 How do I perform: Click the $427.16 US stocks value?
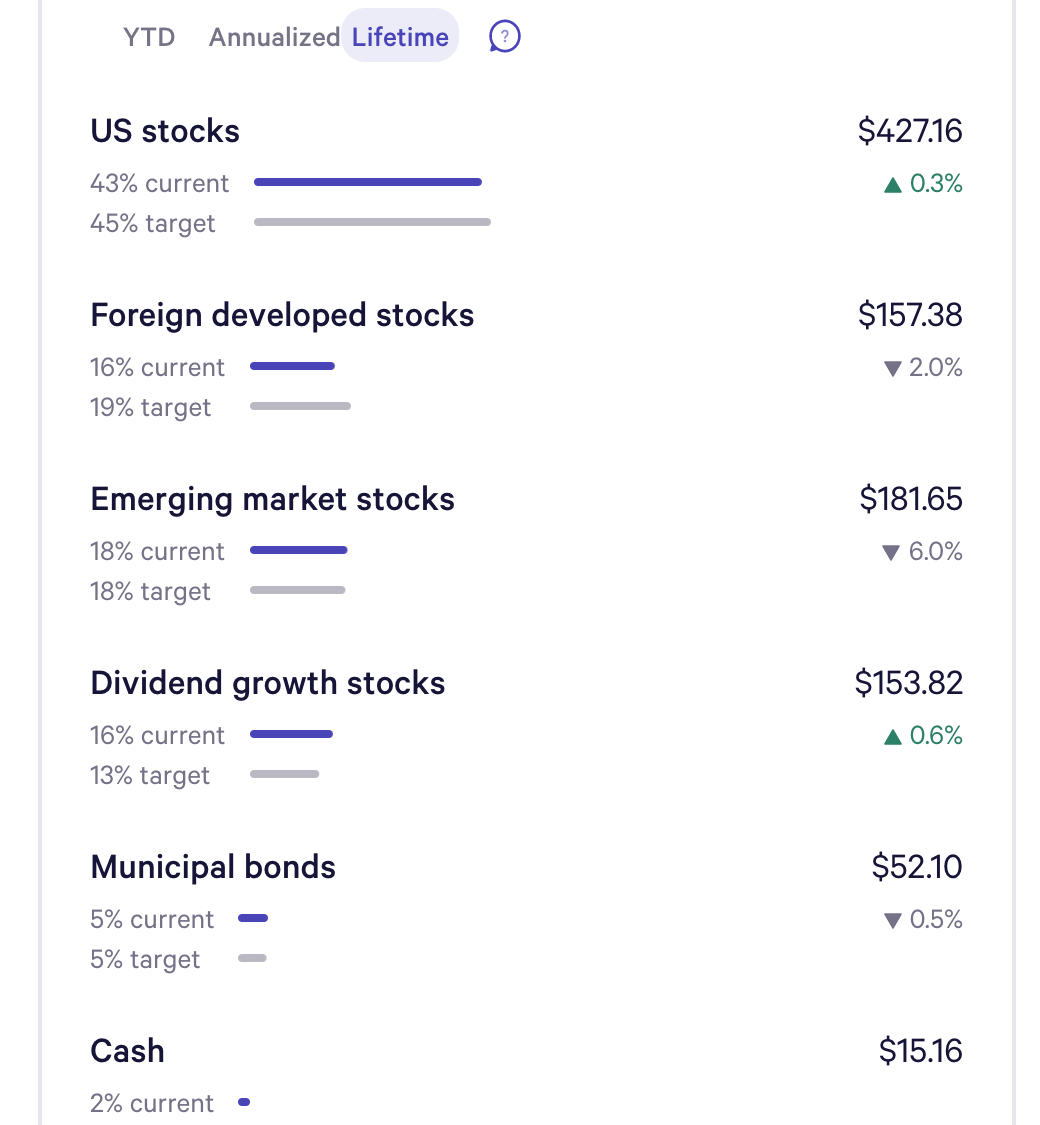pos(910,131)
